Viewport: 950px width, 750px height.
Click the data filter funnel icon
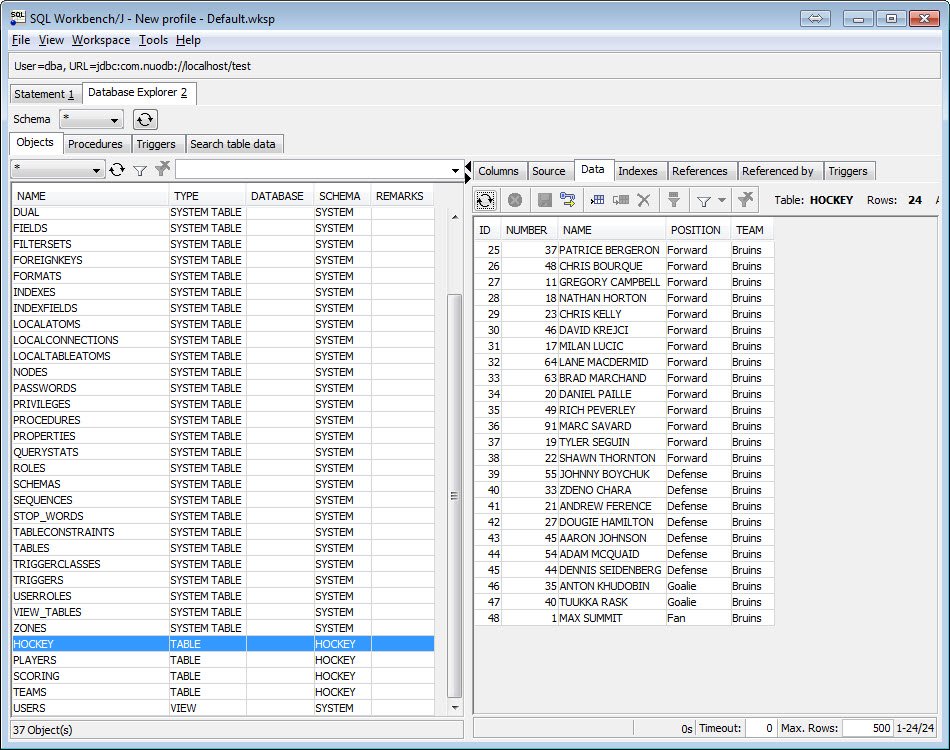coord(703,201)
